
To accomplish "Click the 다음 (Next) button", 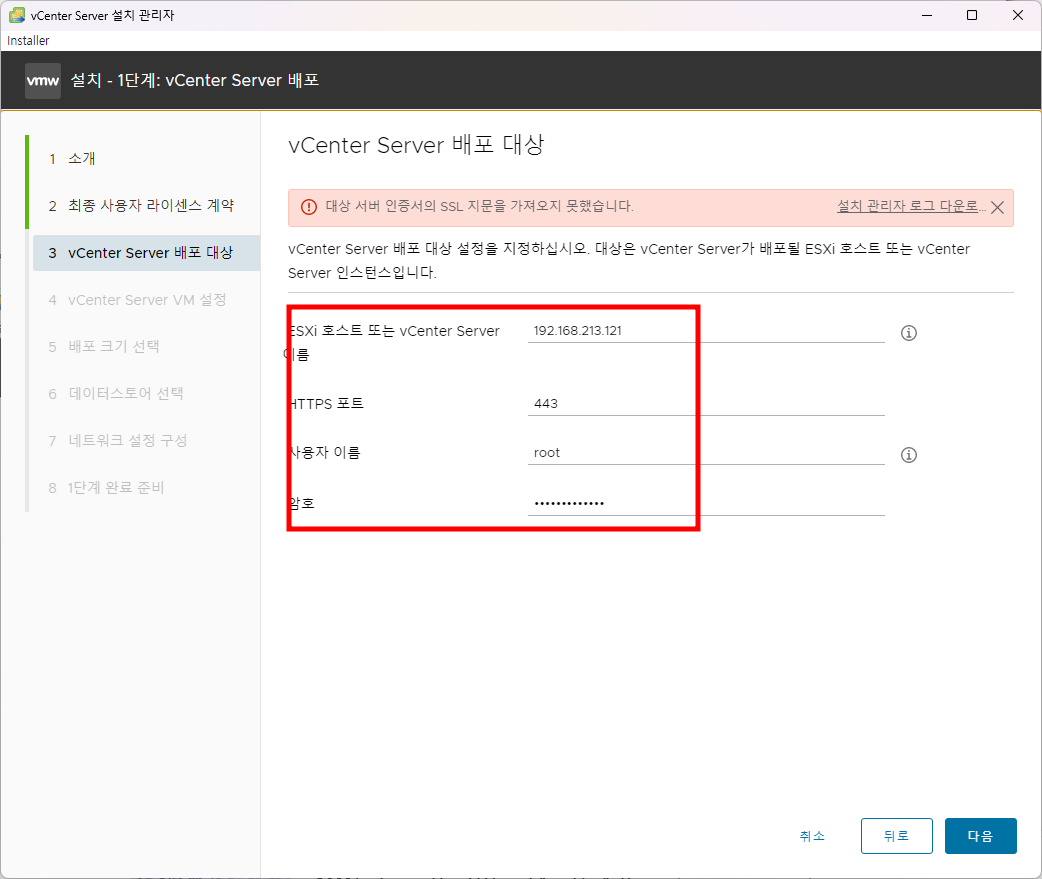I will [x=980, y=836].
